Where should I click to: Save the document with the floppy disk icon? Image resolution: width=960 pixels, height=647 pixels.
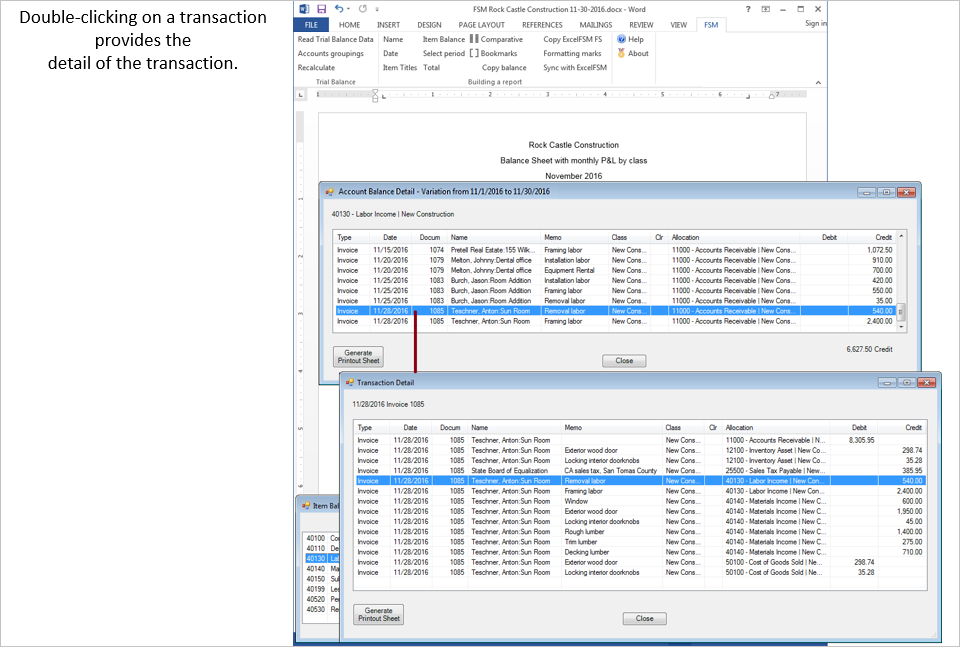[x=321, y=9]
